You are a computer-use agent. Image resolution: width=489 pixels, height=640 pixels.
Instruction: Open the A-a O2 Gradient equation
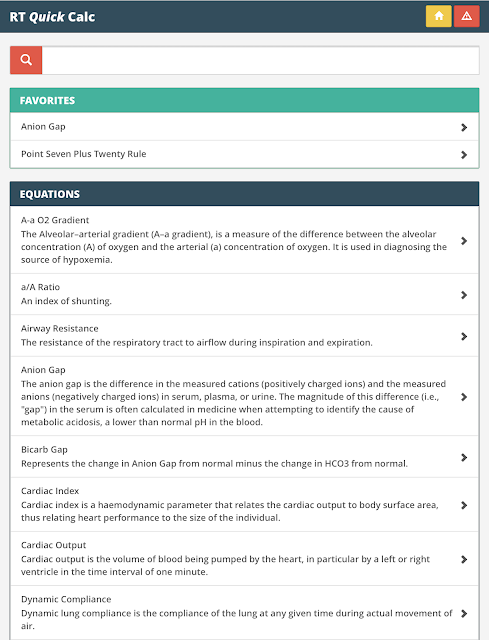[x=244, y=240]
